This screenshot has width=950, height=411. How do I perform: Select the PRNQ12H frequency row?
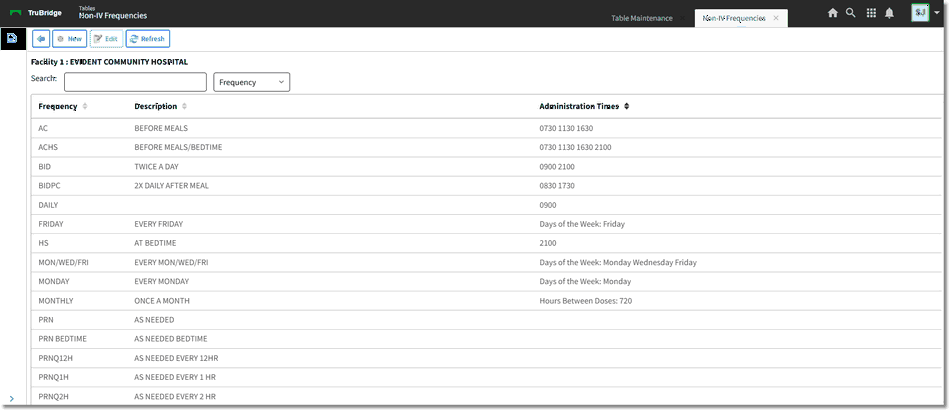point(487,358)
